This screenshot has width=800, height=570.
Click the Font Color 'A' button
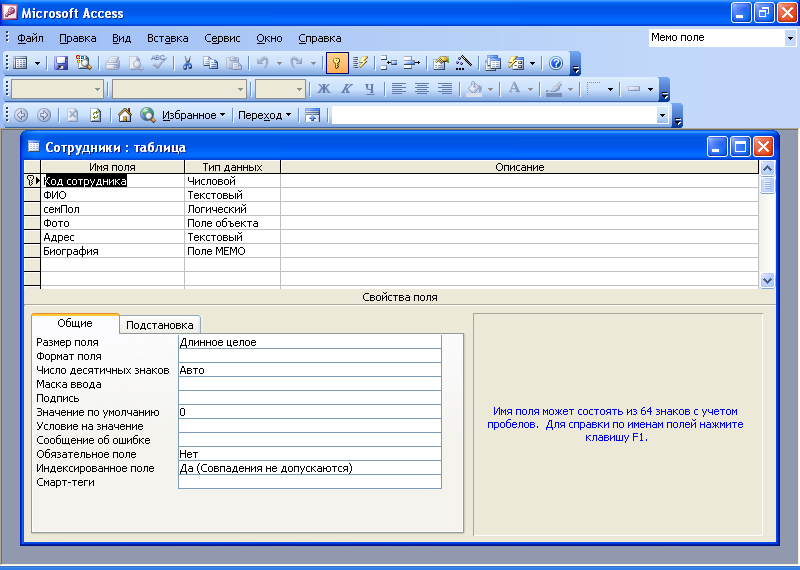point(514,89)
